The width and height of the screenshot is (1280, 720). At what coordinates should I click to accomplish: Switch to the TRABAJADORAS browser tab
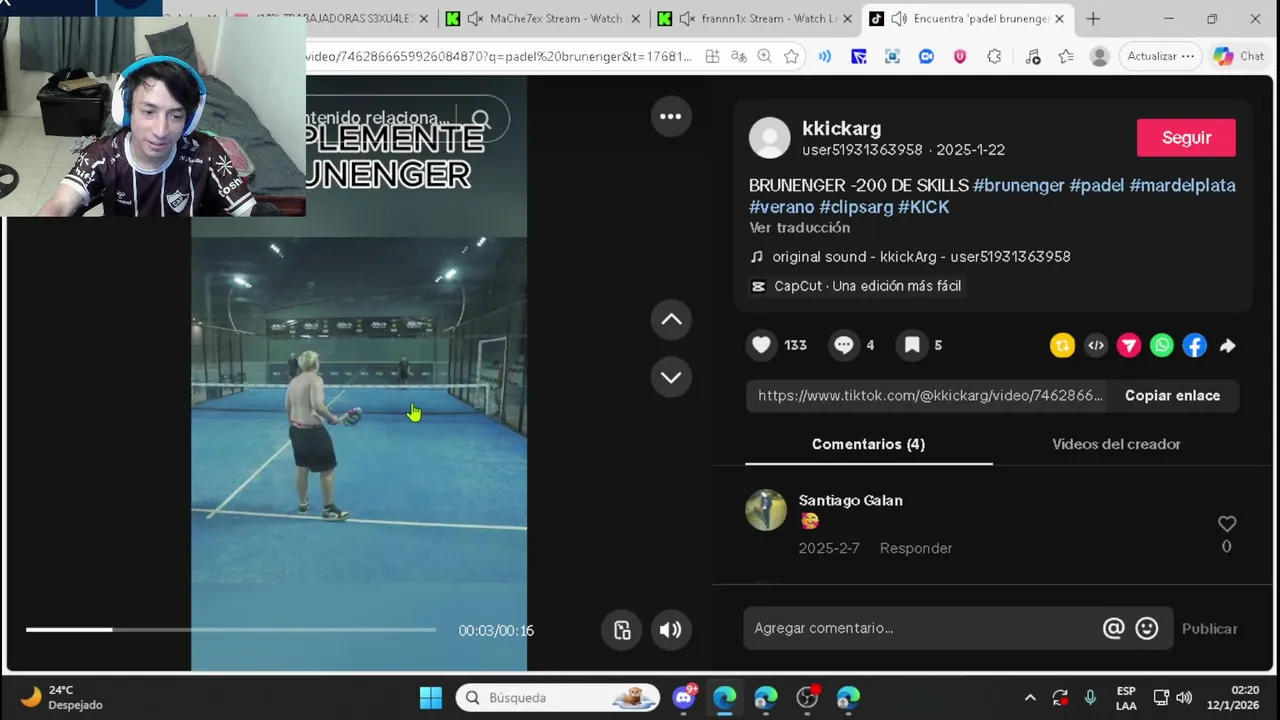click(x=332, y=19)
